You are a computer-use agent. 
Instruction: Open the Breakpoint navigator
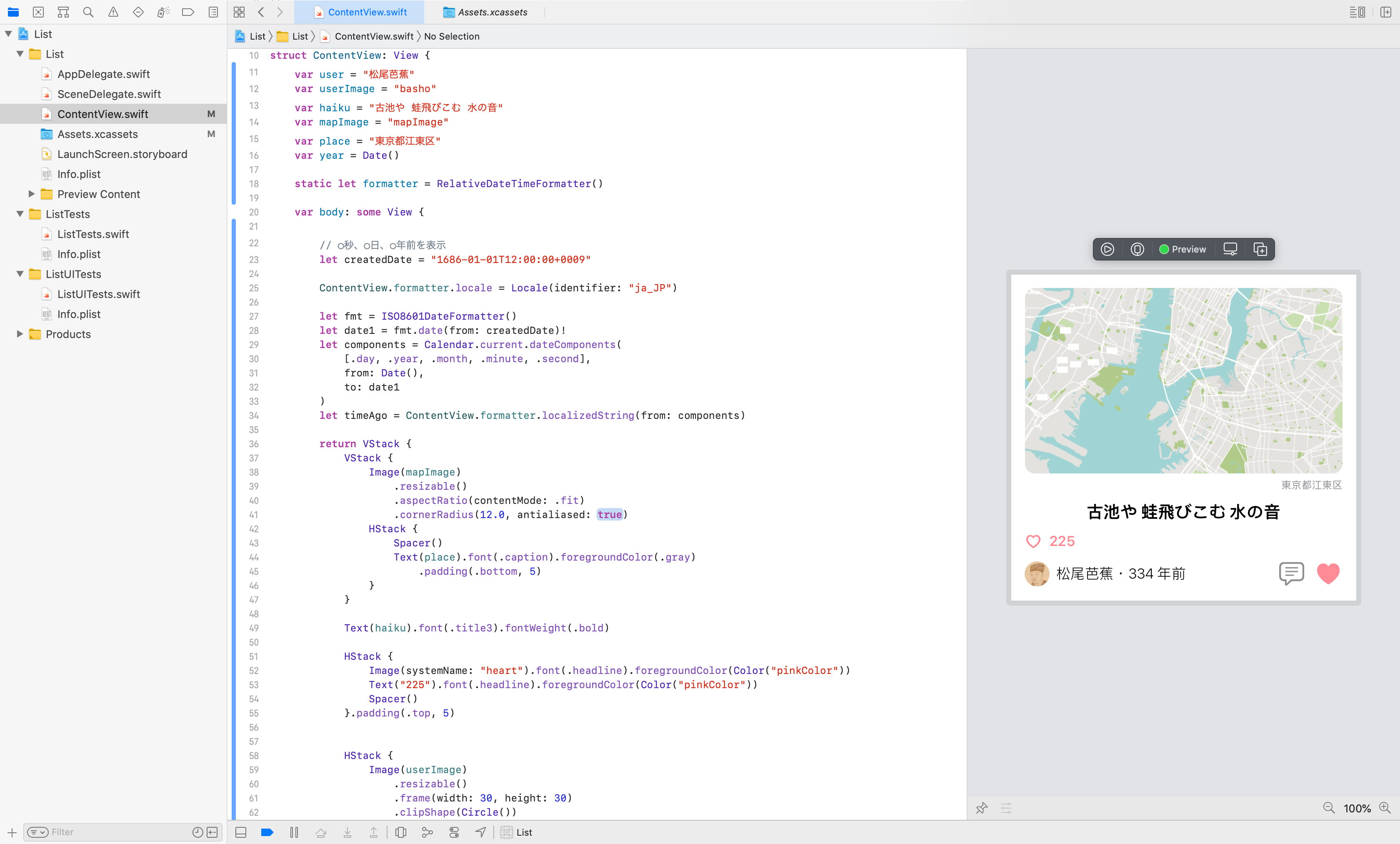(188, 12)
